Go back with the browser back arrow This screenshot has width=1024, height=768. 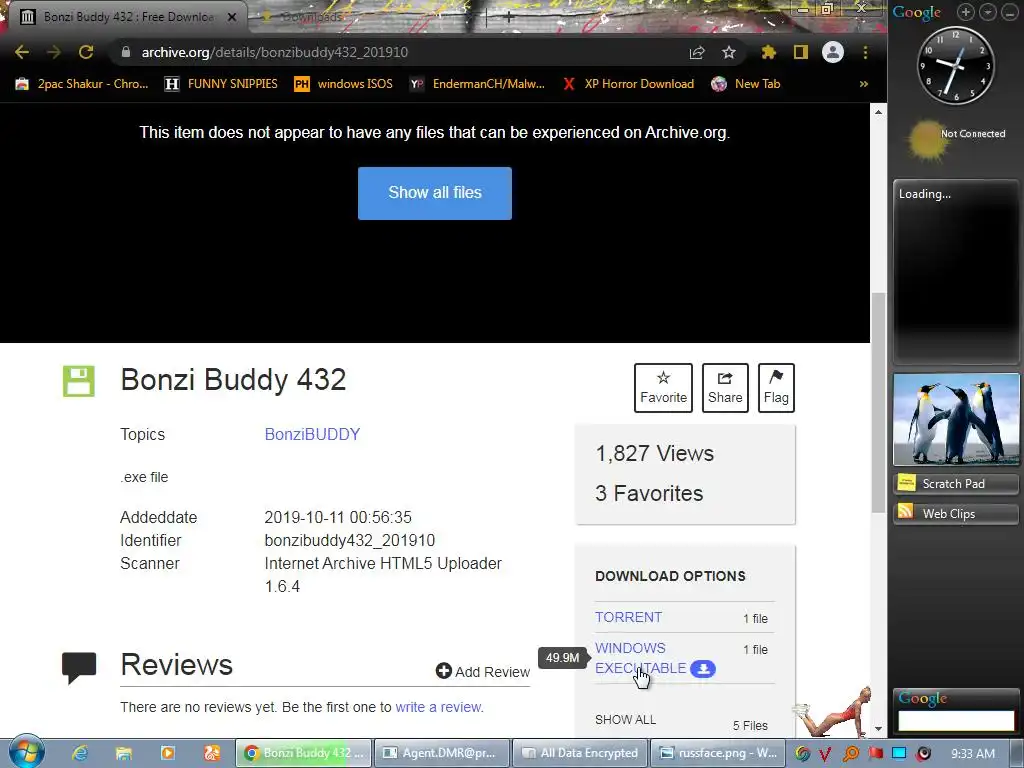click(22, 52)
